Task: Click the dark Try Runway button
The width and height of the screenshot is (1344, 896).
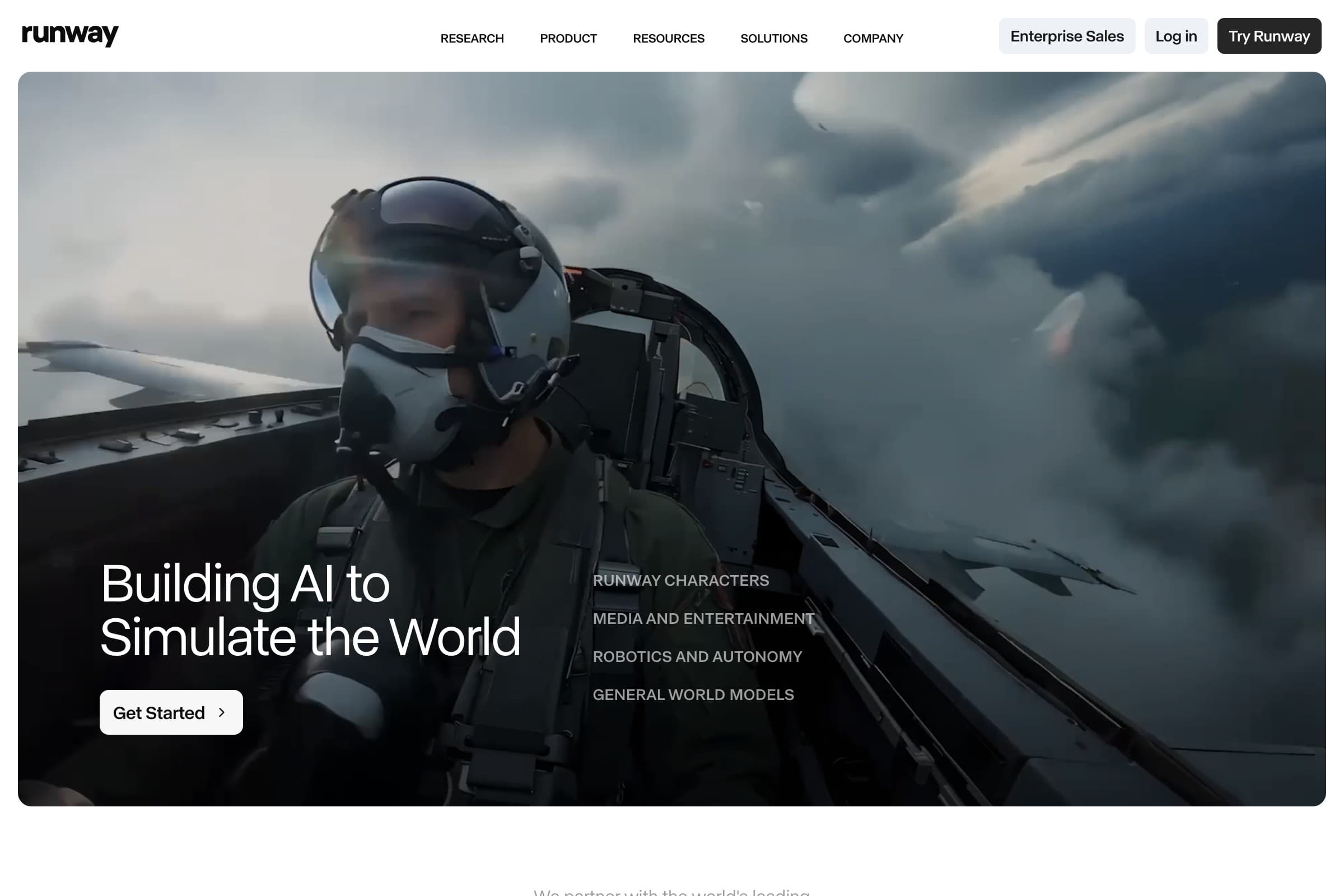Action: click(1268, 36)
